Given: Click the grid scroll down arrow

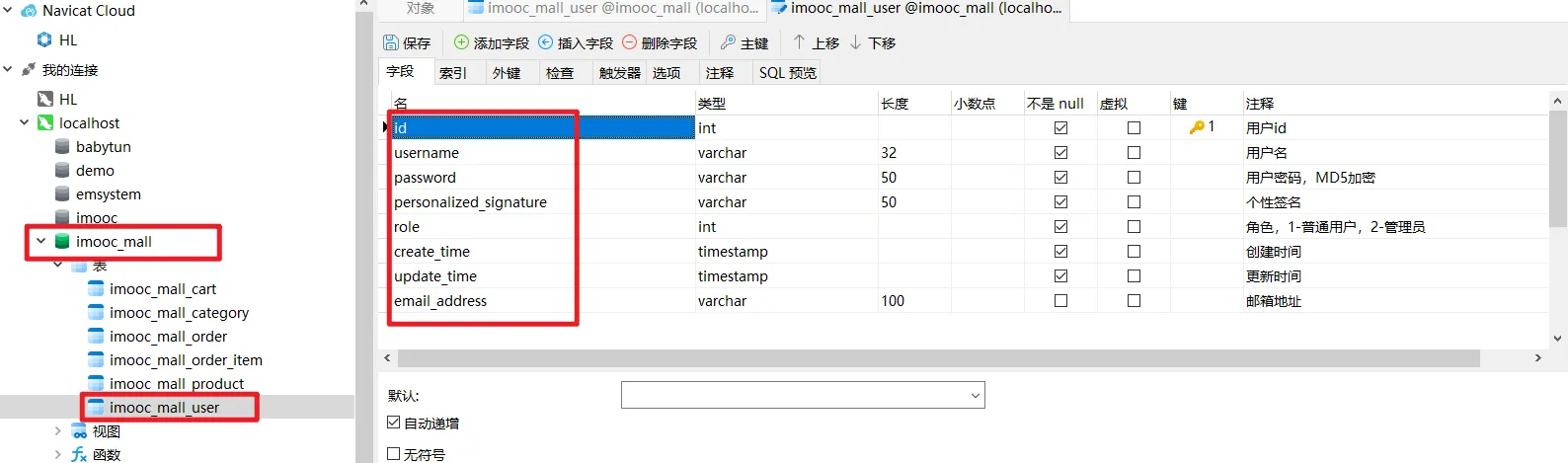Looking at the screenshot, I should 1558,339.
